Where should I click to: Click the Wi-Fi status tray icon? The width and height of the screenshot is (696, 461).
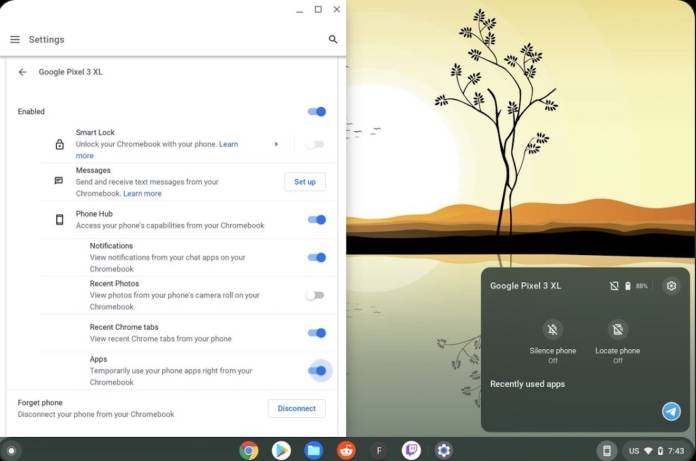tap(648, 451)
